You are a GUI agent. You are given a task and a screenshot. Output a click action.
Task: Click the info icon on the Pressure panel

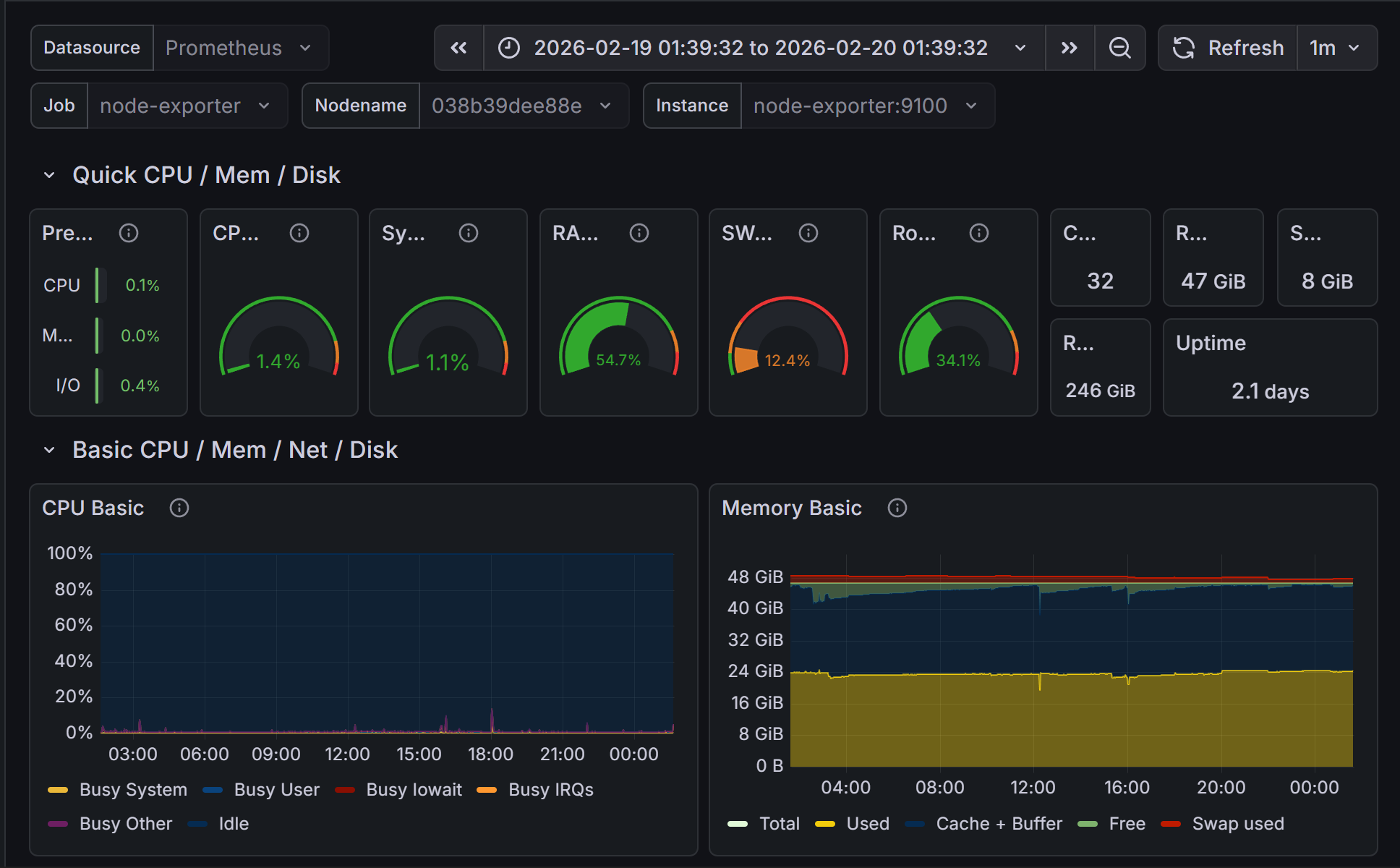pyautogui.click(x=129, y=233)
